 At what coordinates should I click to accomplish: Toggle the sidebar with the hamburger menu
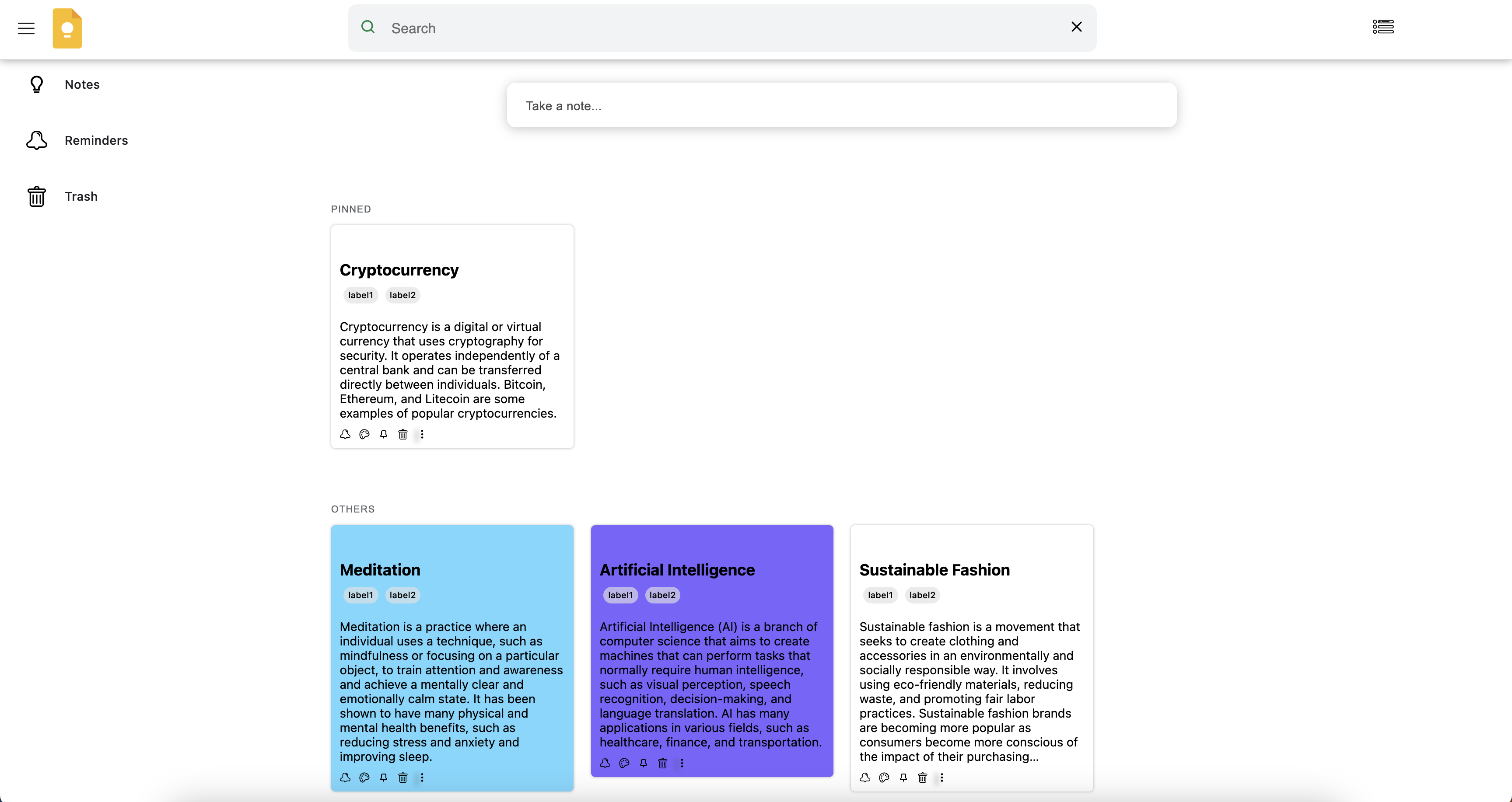tap(26, 28)
